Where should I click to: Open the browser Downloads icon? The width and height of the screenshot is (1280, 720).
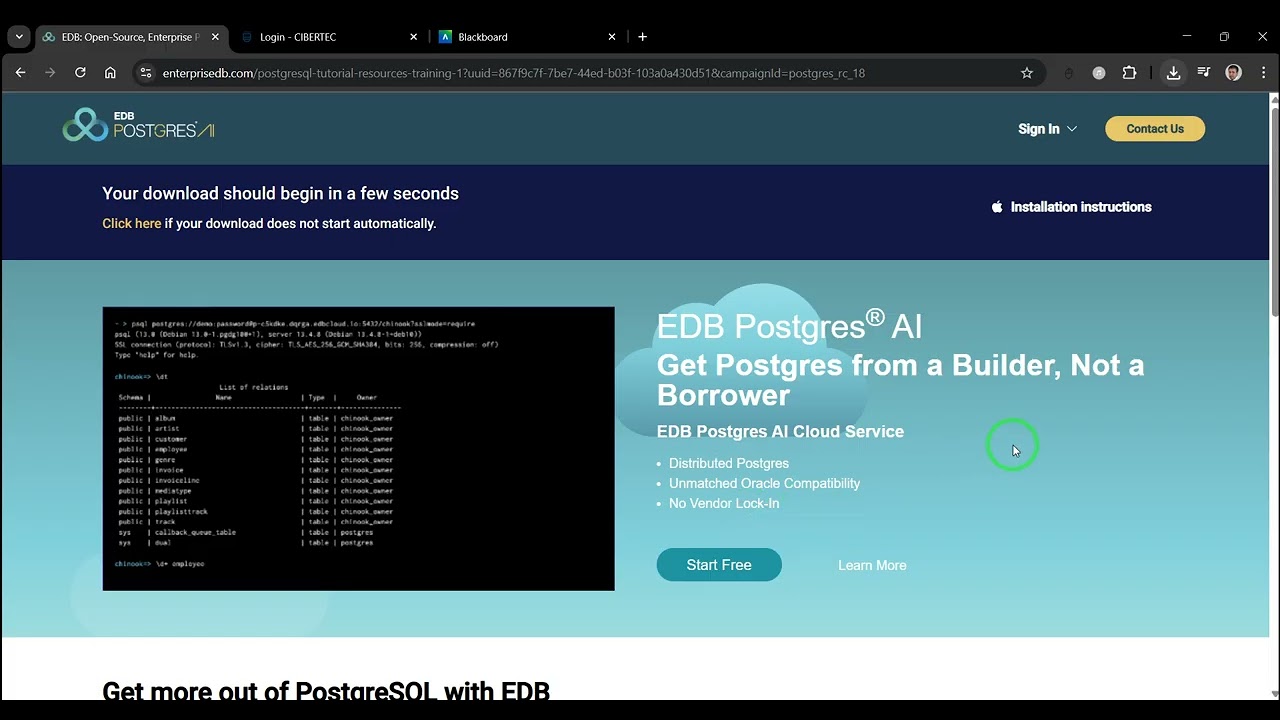click(x=1173, y=73)
